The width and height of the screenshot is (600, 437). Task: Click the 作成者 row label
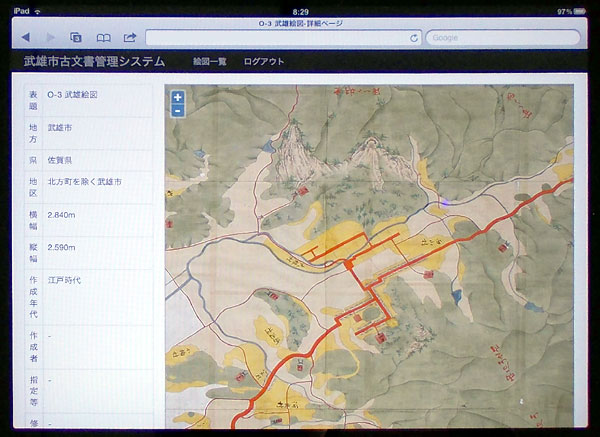pyautogui.click(x=33, y=347)
